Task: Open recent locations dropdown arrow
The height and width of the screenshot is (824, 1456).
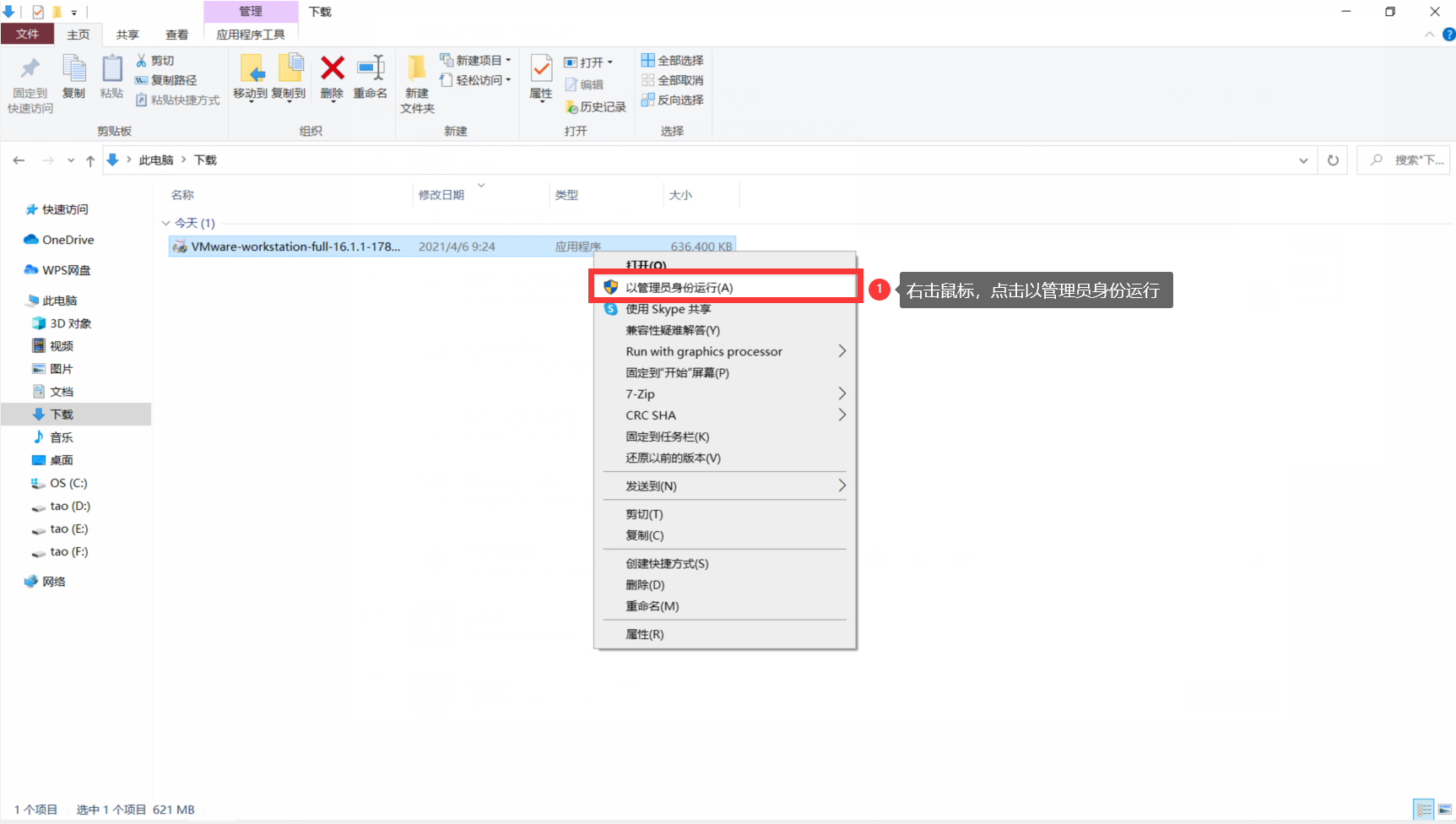Action: click(71, 160)
